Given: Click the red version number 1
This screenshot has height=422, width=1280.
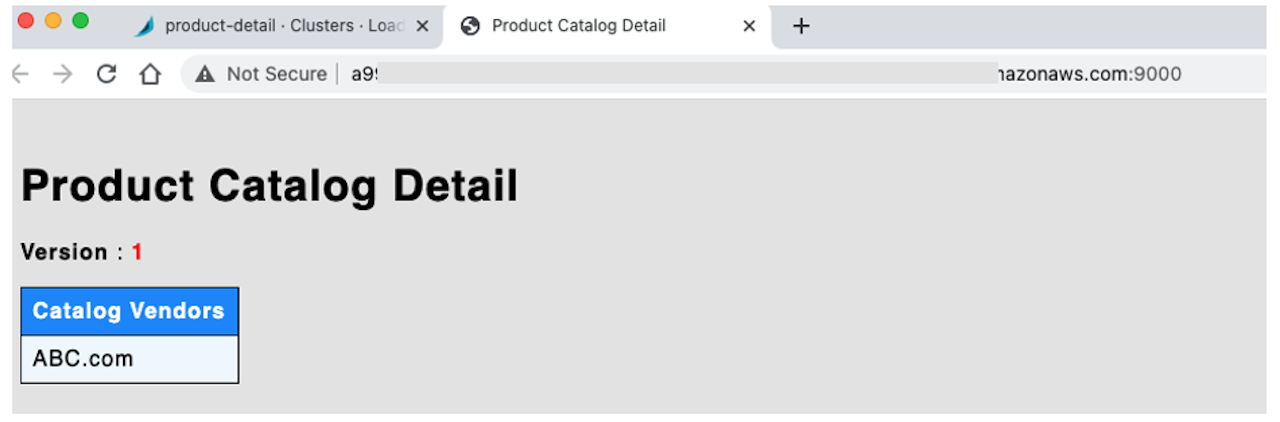Looking at the screenshot, I should pos(137,252).
